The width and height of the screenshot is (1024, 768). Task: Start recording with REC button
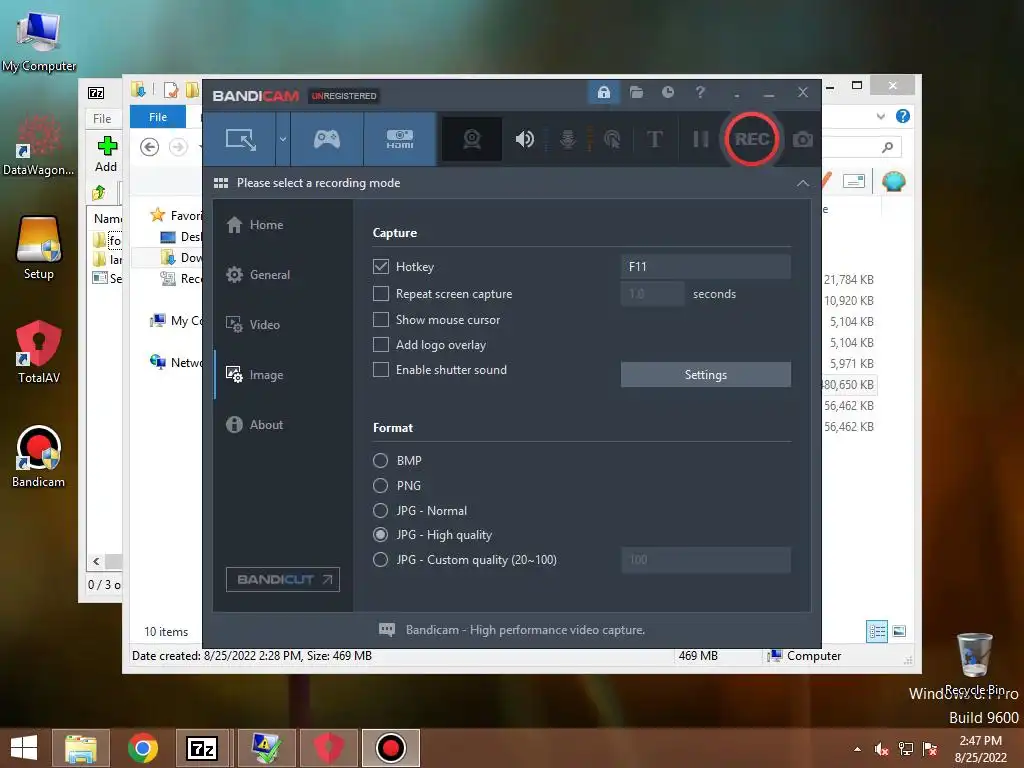click(752, 139)
